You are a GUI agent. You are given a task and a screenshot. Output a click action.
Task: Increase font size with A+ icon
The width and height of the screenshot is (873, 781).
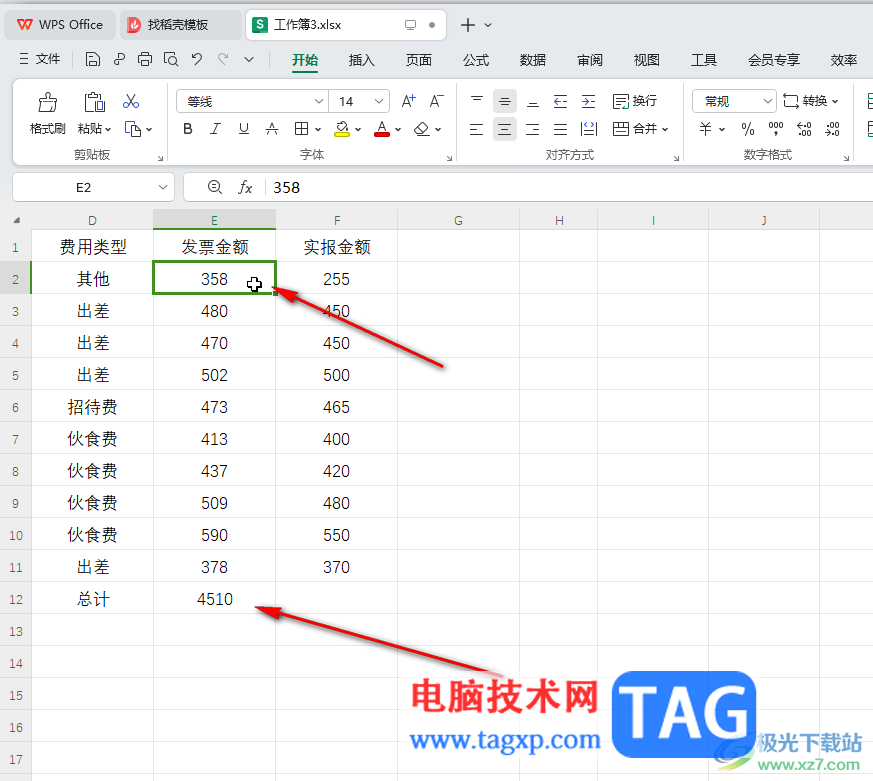408,101
